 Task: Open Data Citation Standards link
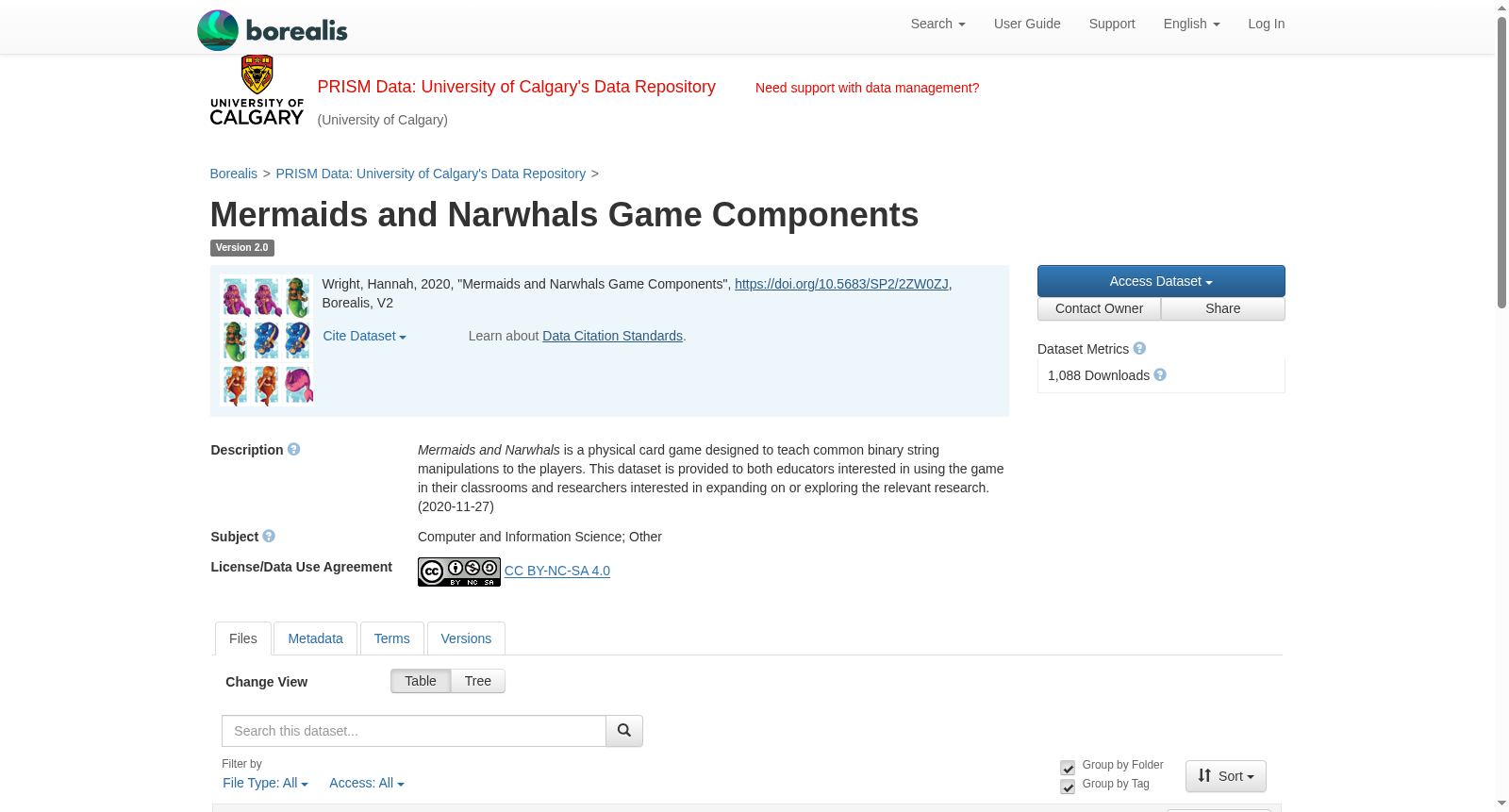point(612,336)
